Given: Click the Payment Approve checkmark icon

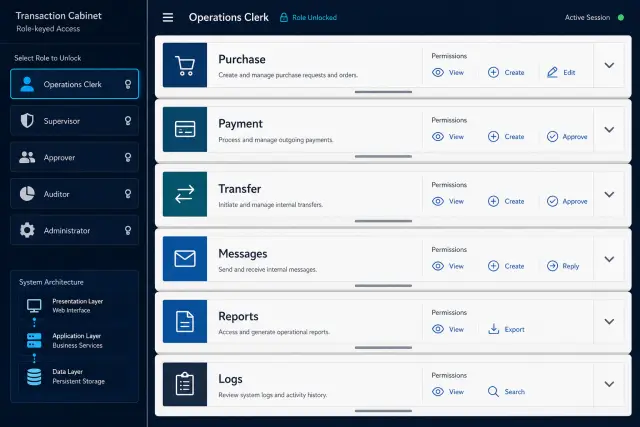Looking at the screenshot, I should tap(552, 136).
